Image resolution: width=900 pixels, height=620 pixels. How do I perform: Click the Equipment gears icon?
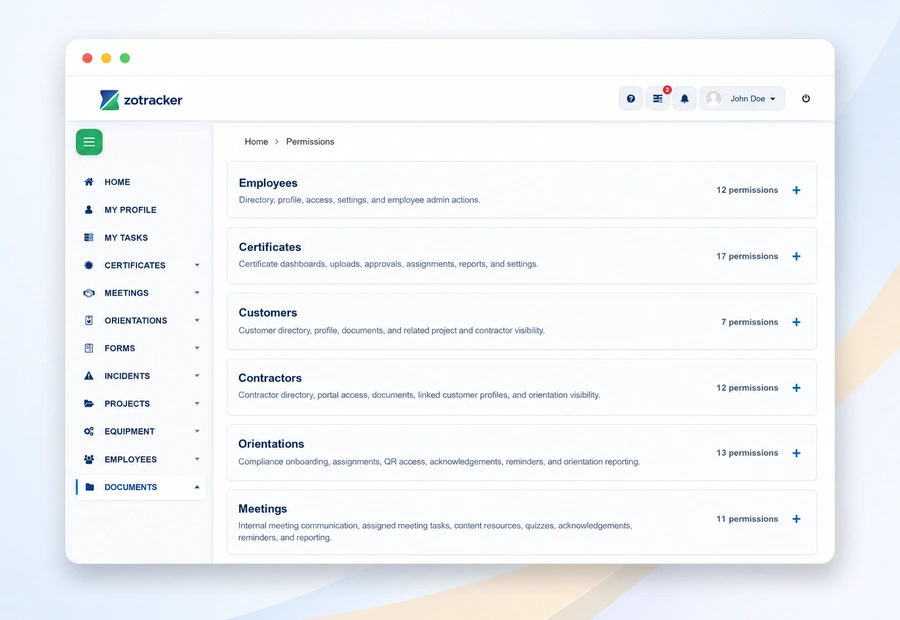coord(88,431)
